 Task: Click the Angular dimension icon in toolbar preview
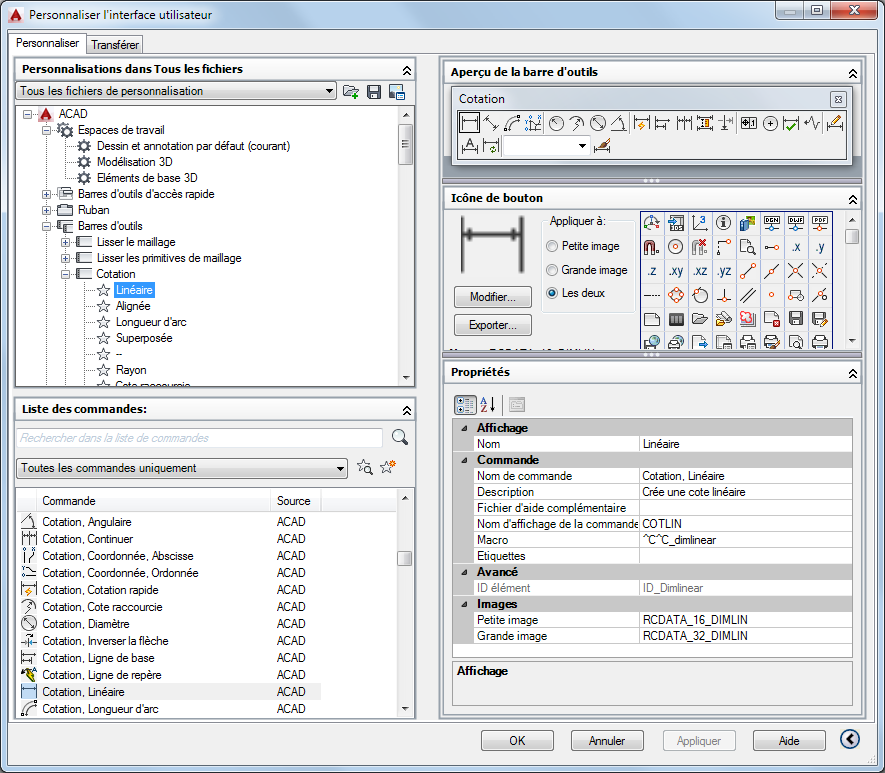(619, 122)
